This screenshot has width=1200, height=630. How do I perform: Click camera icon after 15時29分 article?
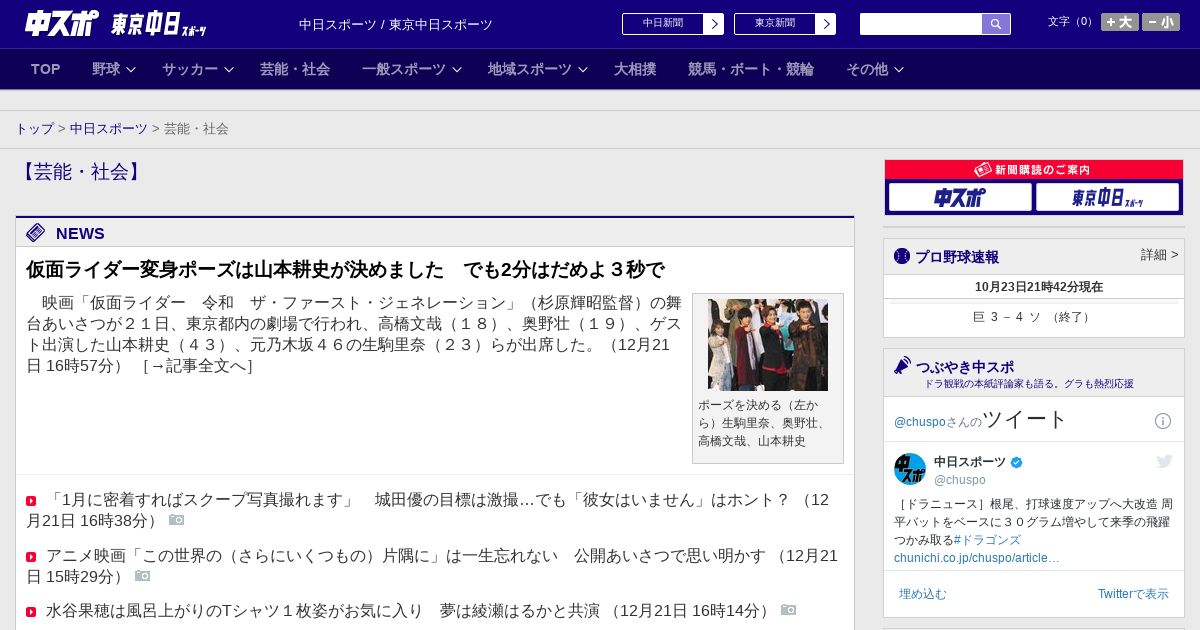[142, 576]
